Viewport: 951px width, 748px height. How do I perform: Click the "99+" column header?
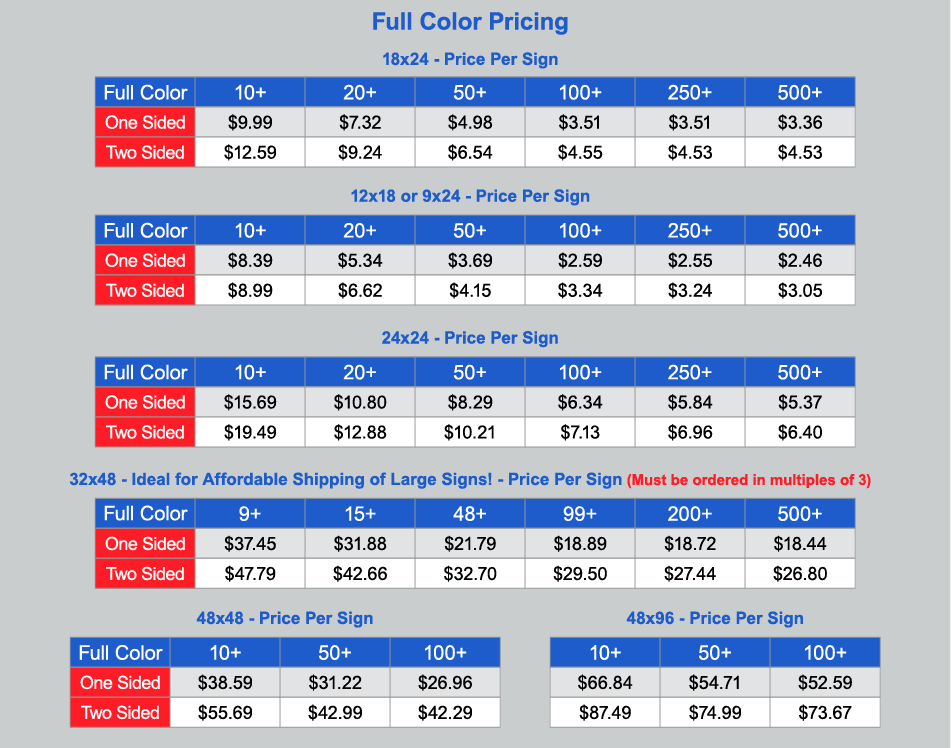[580, 513]
